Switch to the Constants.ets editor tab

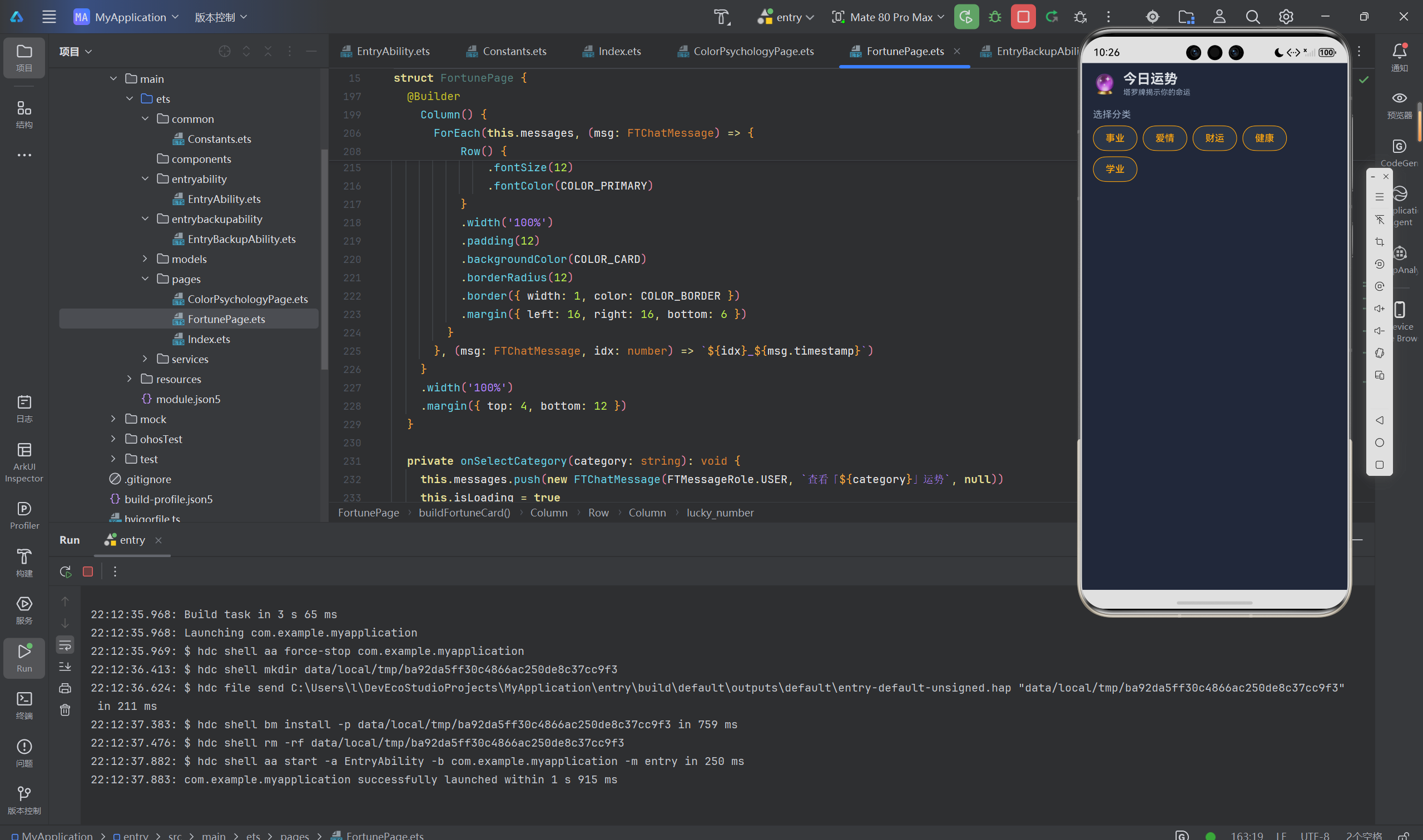(507, 52)
